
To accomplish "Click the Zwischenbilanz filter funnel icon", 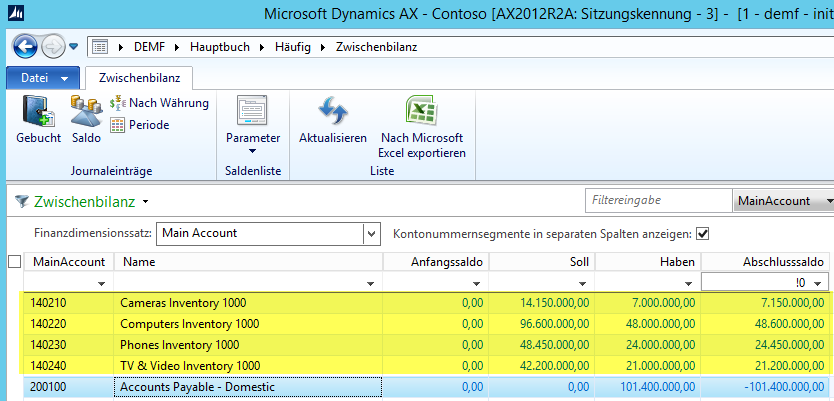I will click(x=21, y=202).
